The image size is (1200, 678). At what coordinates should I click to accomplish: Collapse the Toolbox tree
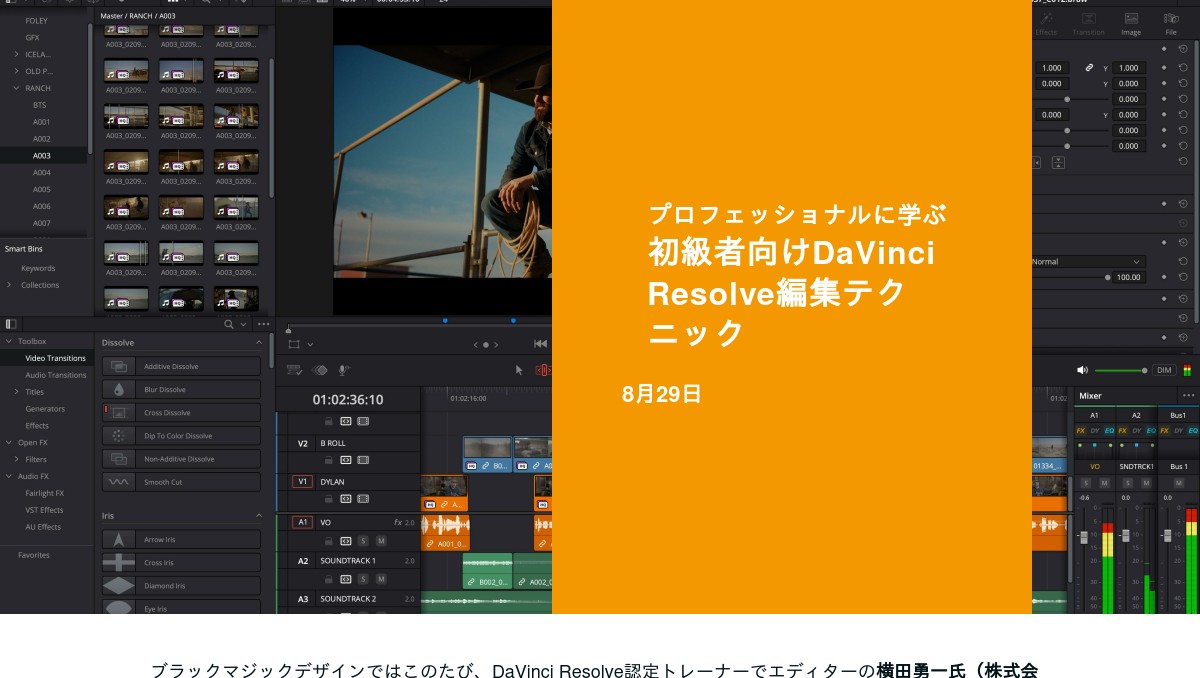(9, 341)
